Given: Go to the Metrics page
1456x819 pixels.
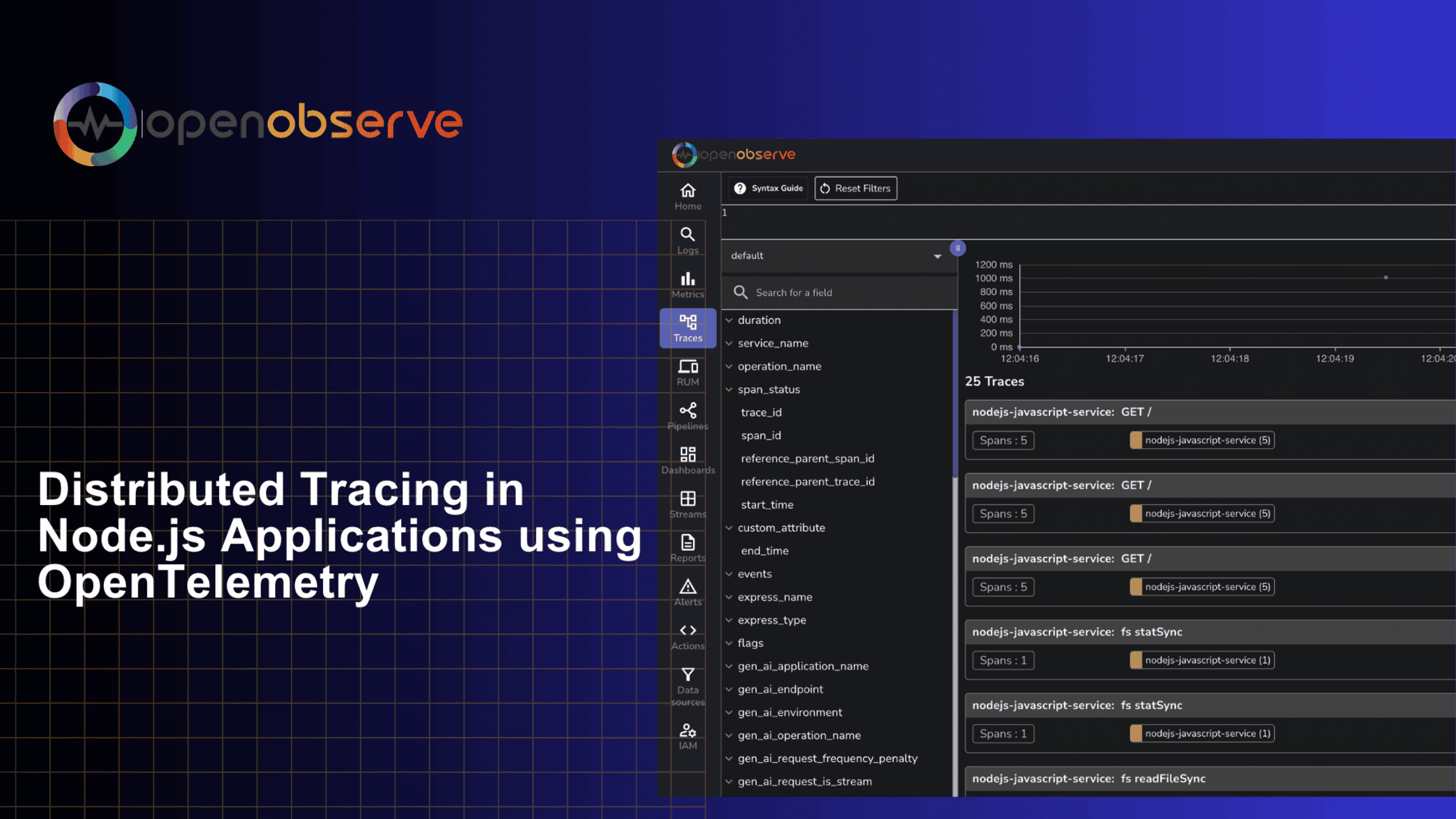Looking at the screenshot, I should 688,285.
